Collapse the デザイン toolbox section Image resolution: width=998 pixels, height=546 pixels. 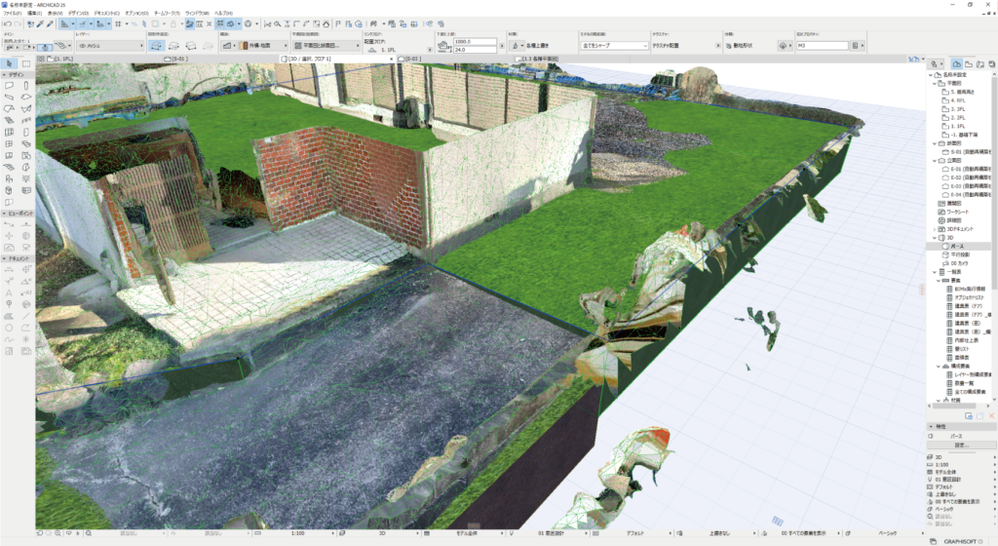click(4, 74)
